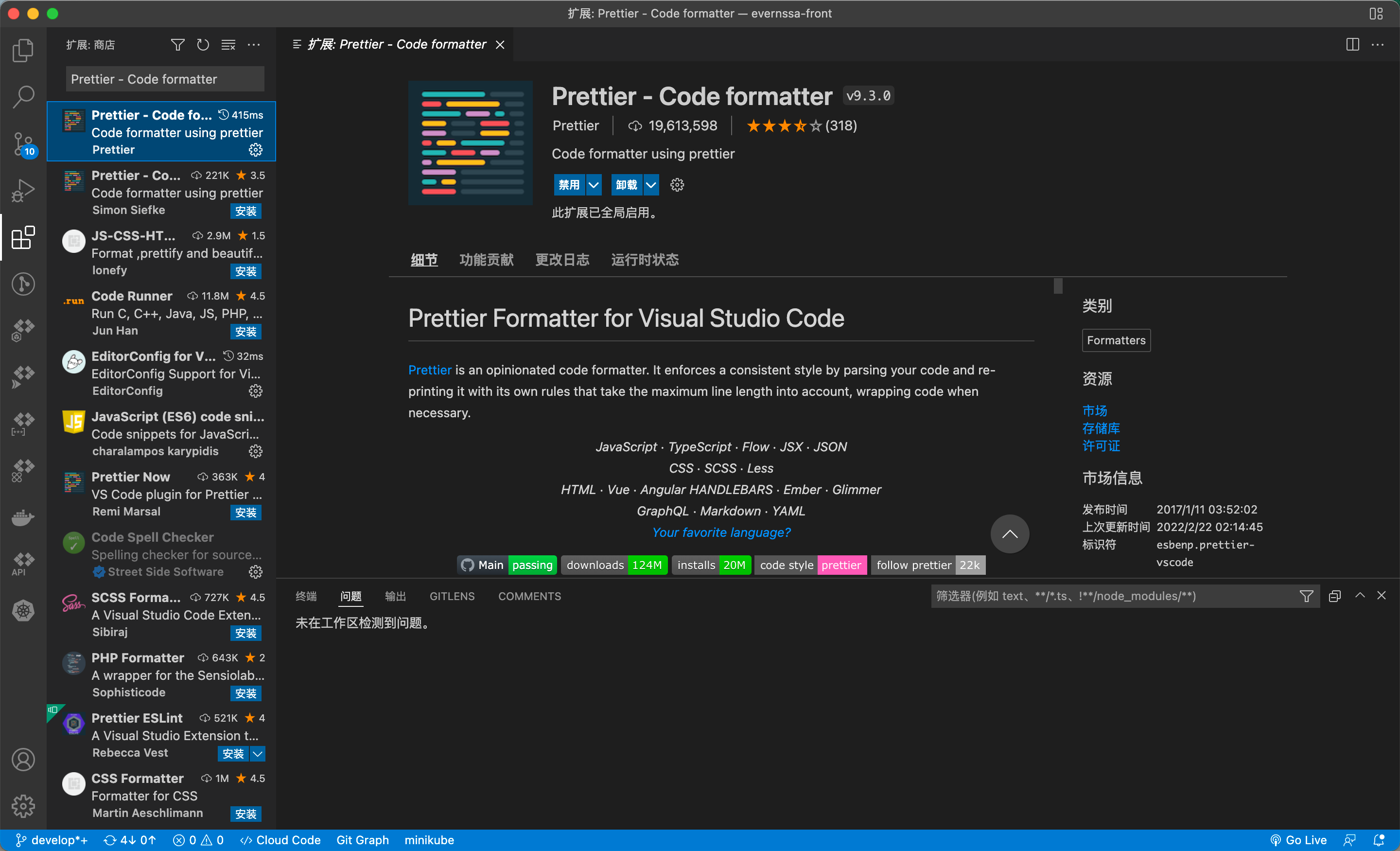This screenshot has height=851, width=1400.
Task: Open the manage gear for EditorConfig extension
Action: coord(255,390)
